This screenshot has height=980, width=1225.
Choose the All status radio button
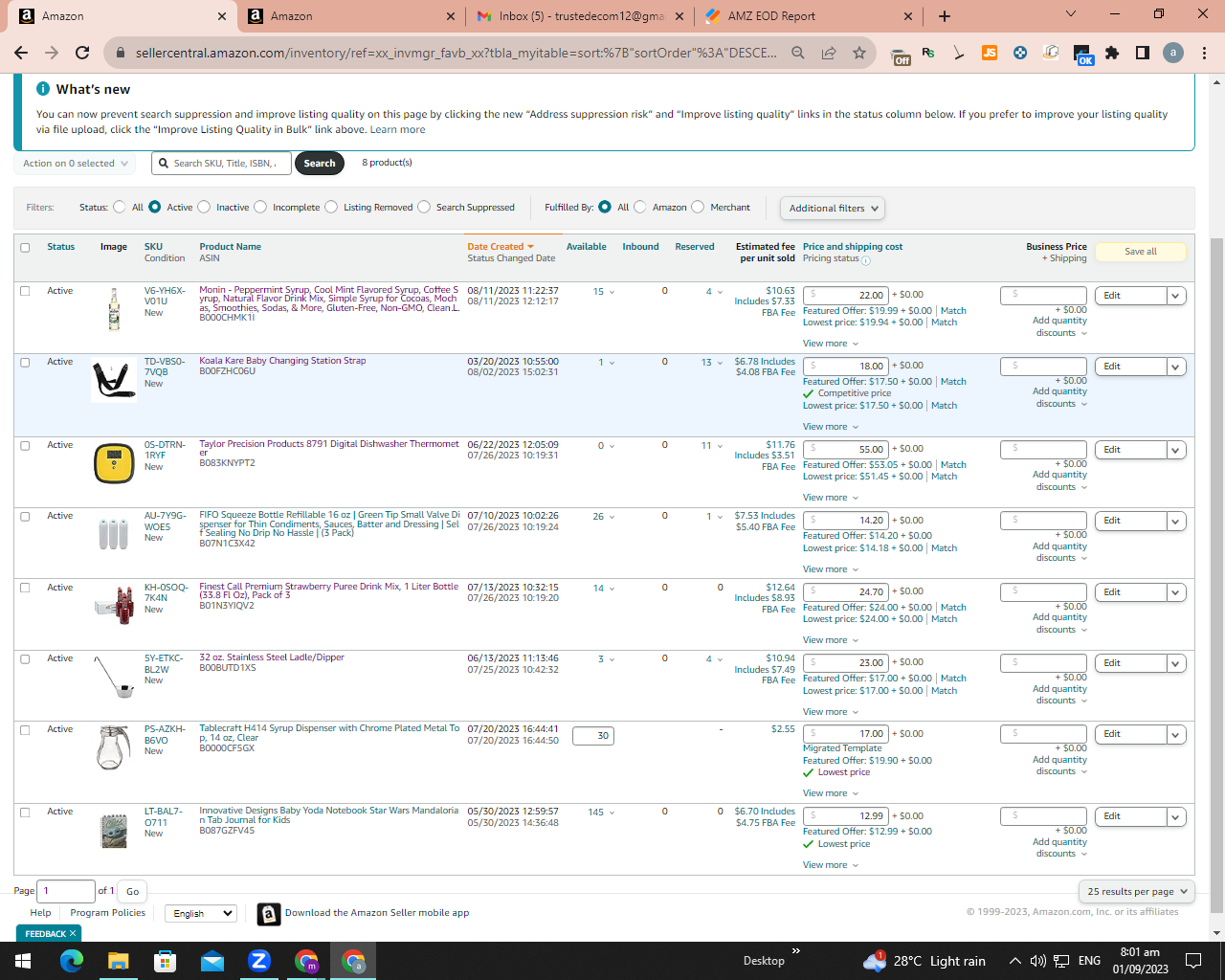click(x=120, y=207)
